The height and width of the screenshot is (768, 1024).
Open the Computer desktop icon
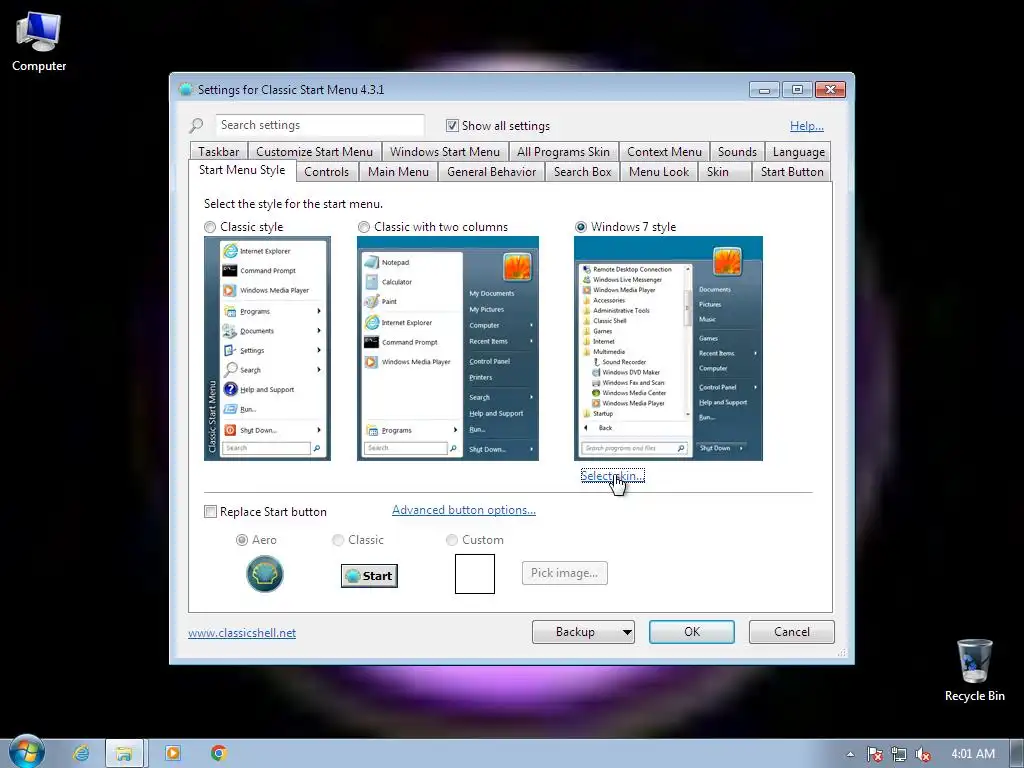[x=39, y=40]
